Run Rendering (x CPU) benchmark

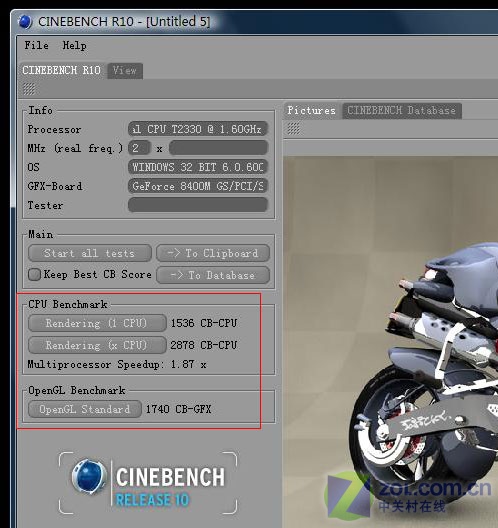(97, 345)
